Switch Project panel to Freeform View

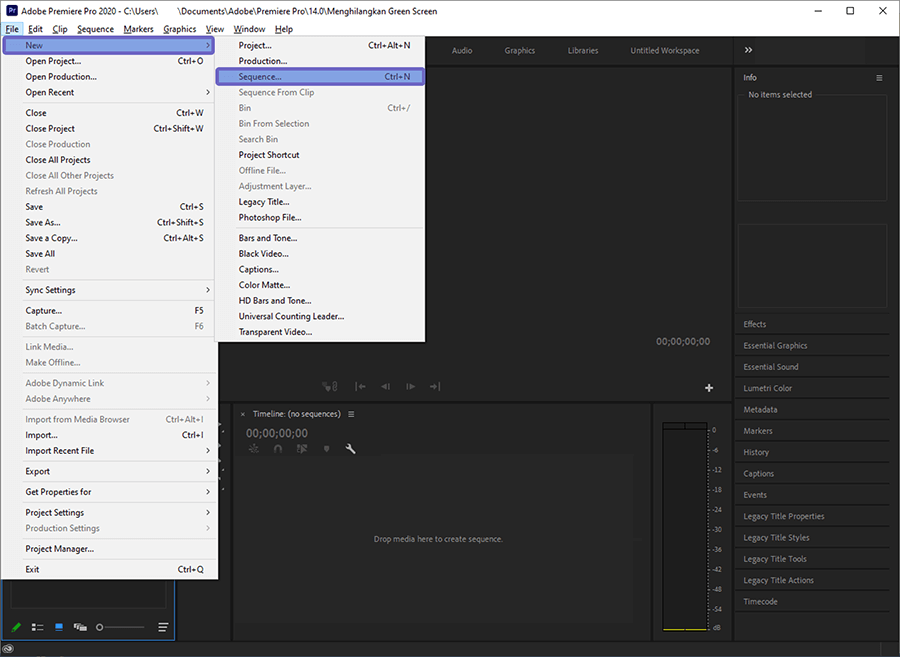(x=80, y=627)
